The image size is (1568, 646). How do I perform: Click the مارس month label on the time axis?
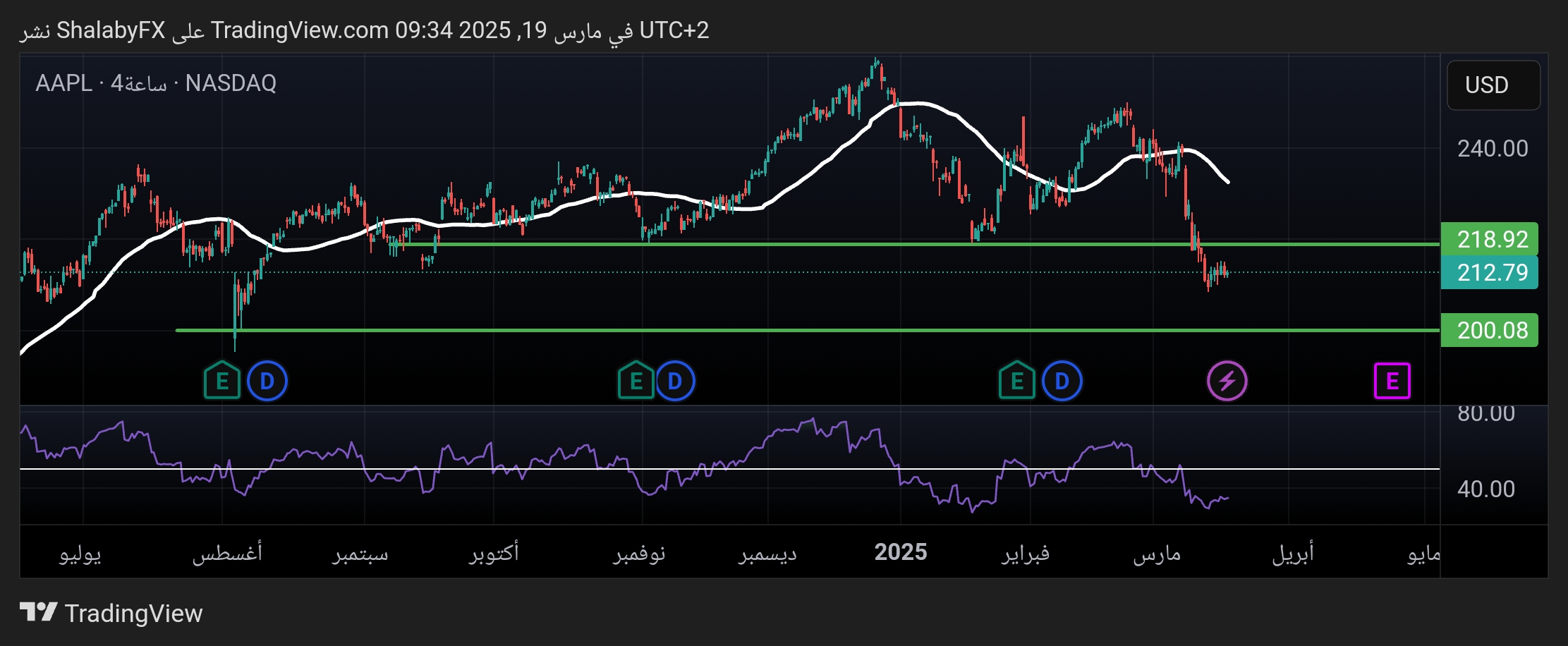click(1157, 554)
